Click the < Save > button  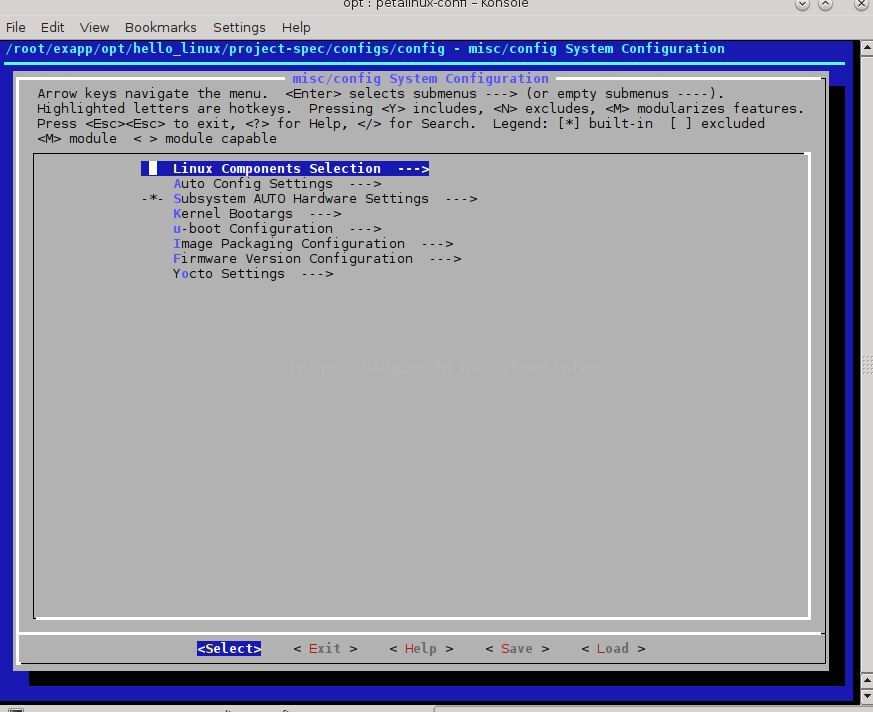pyautogui.click(x=517, y=649)
